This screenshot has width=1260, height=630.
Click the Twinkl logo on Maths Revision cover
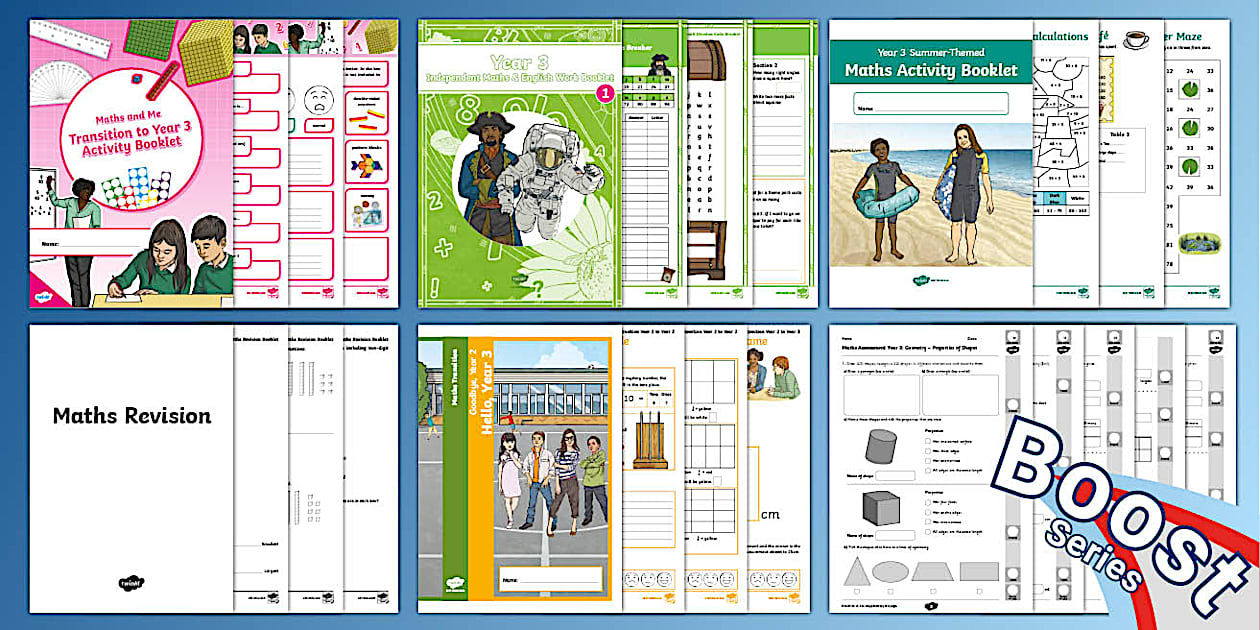tap(131, 583)
